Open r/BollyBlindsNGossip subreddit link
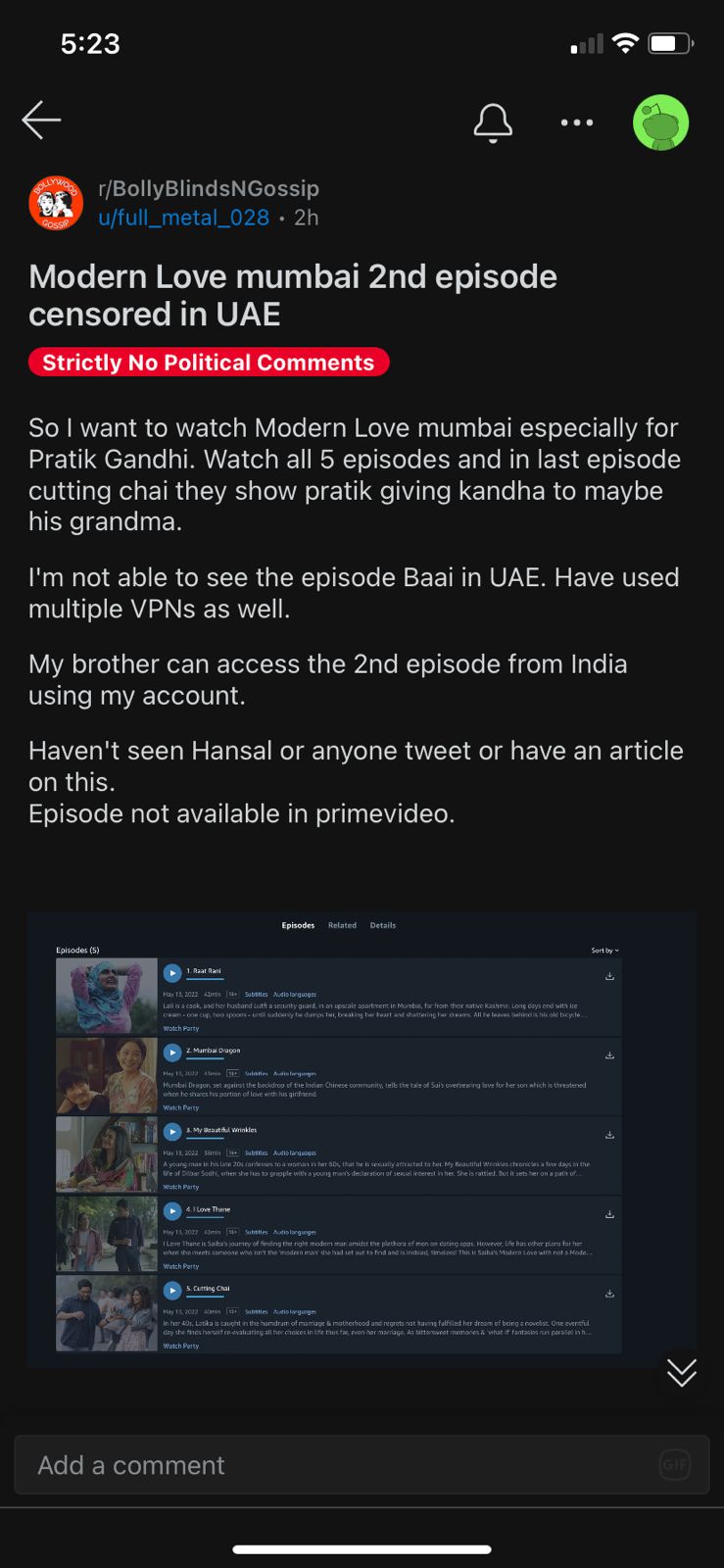 (209, 188)
